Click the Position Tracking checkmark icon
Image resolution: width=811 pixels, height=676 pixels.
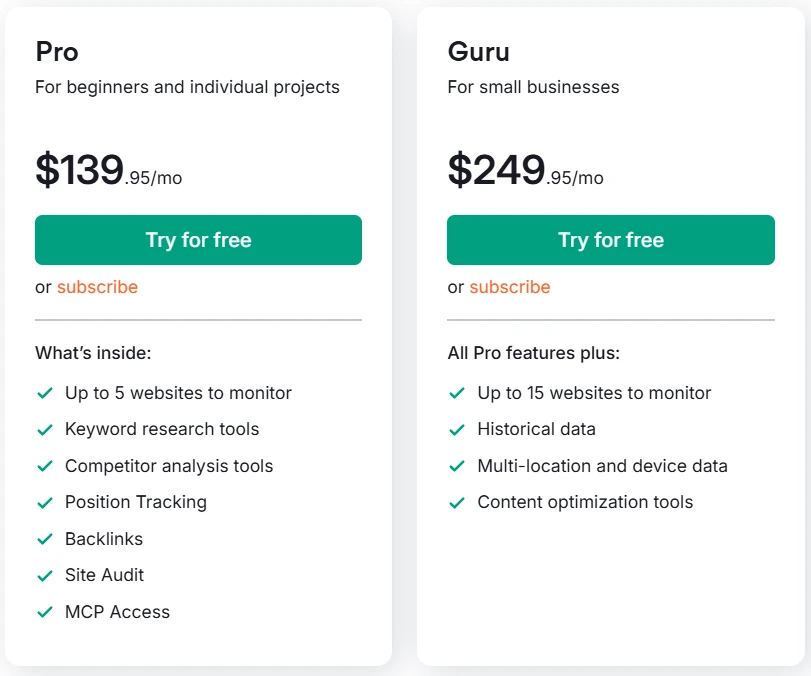(x=45, y=502)
